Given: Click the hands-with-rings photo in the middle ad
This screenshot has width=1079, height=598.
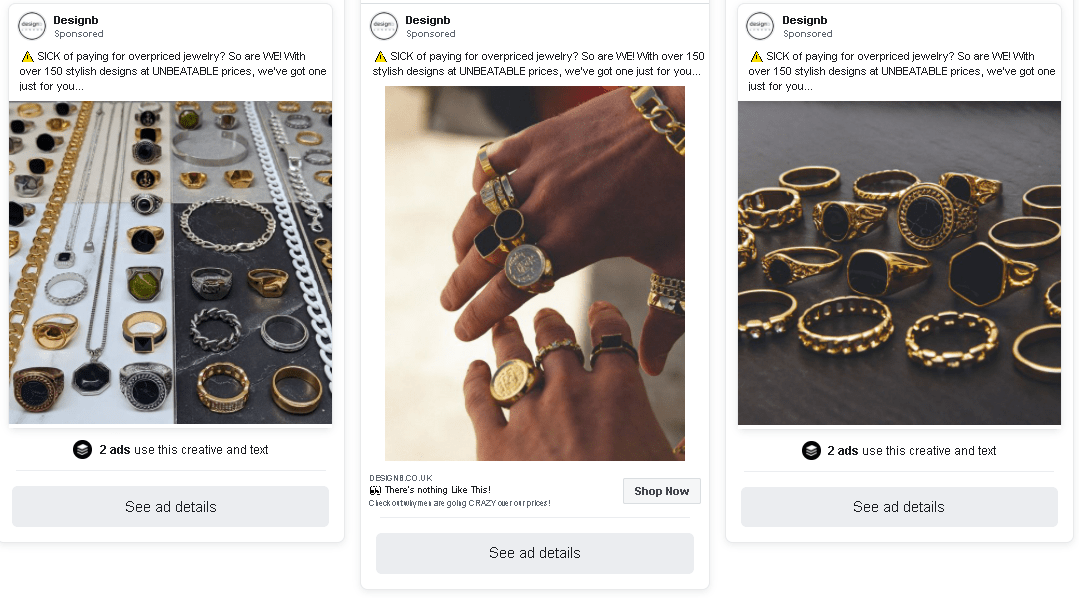Looking at the screenshot, I should click(x=535, y=272).
